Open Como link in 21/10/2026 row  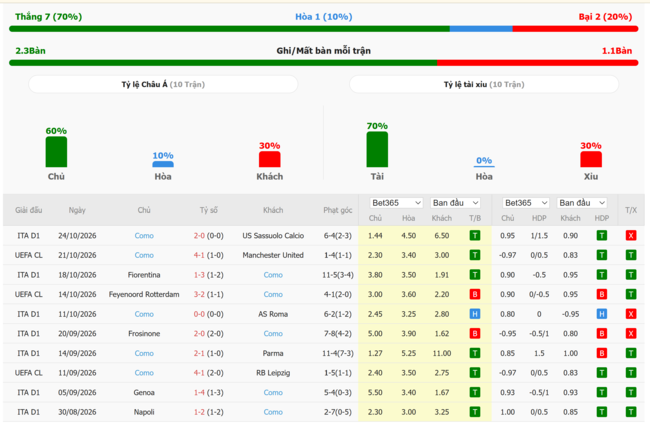(144, 255)
